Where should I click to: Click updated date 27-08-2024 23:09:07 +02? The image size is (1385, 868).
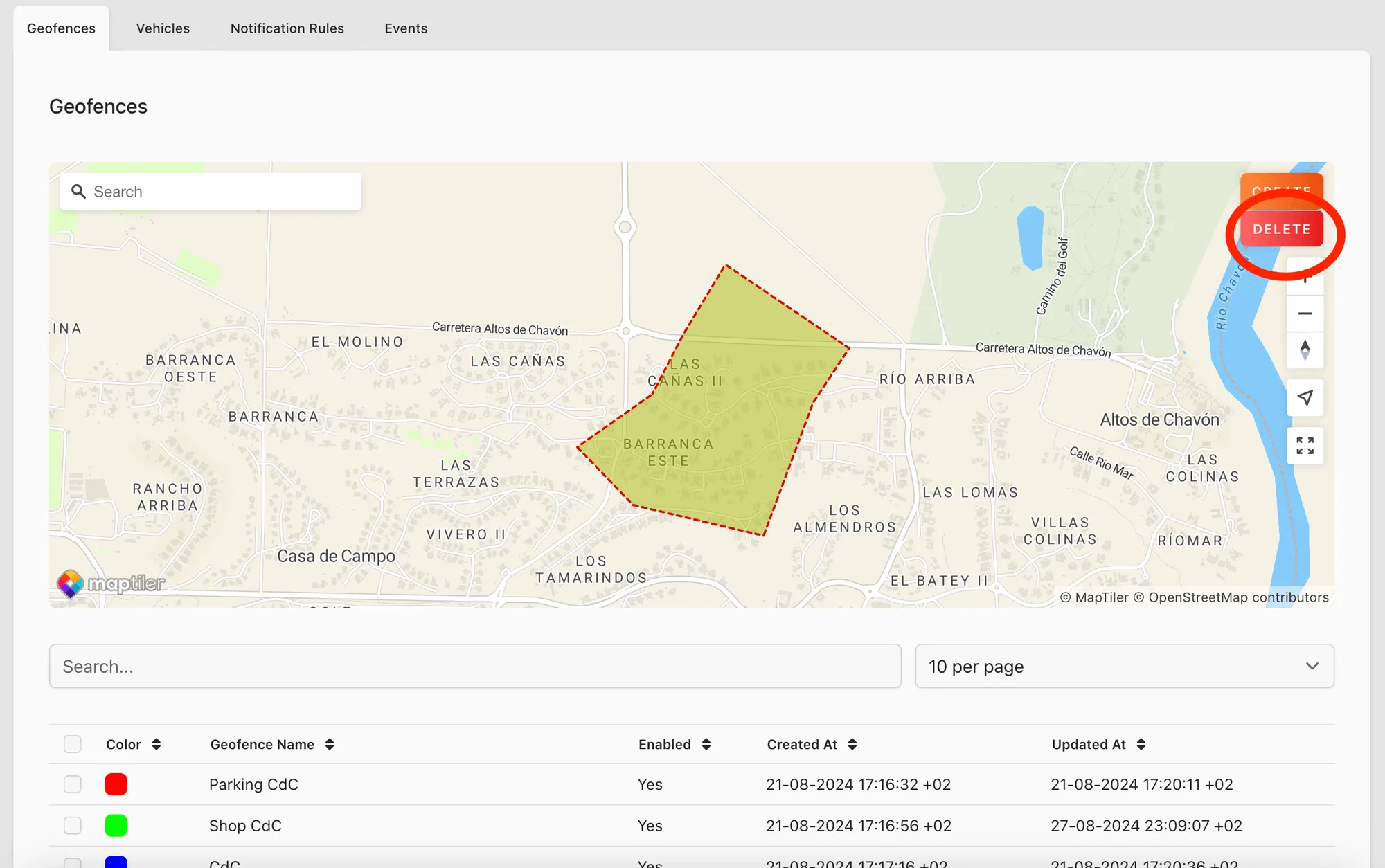point(1146,826)
